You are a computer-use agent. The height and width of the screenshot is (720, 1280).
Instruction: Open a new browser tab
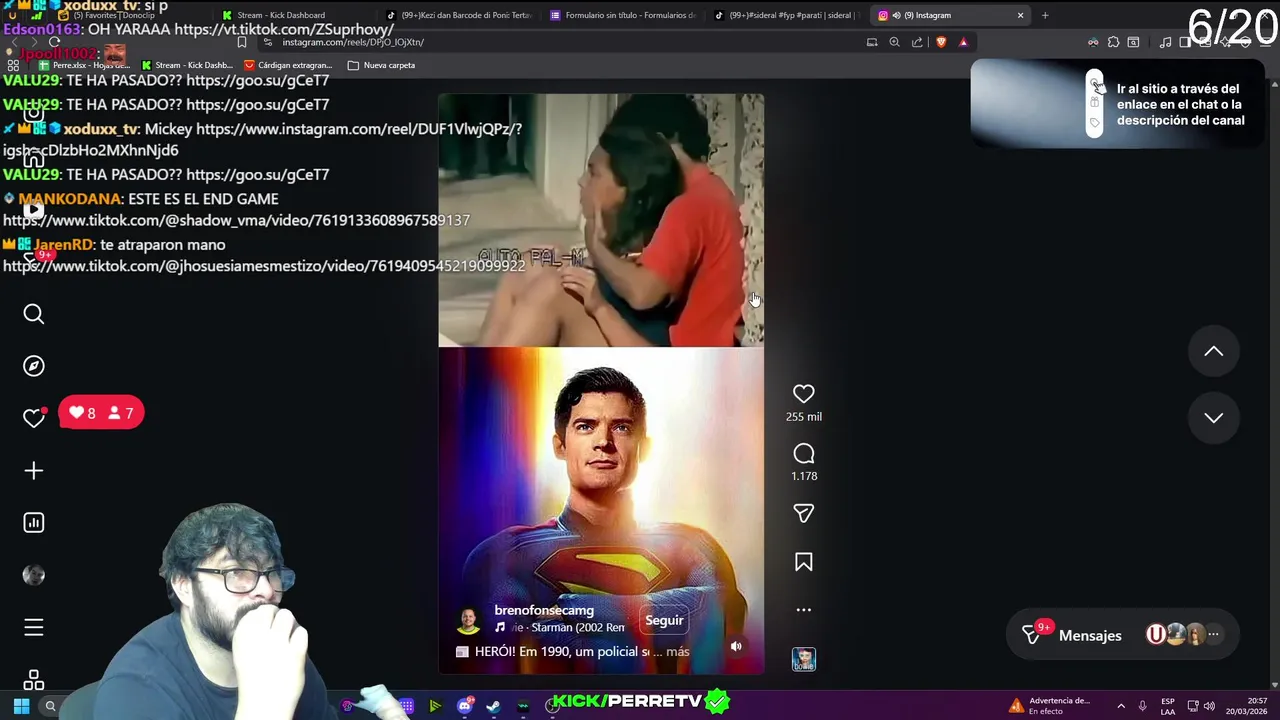pos(1045,15)
